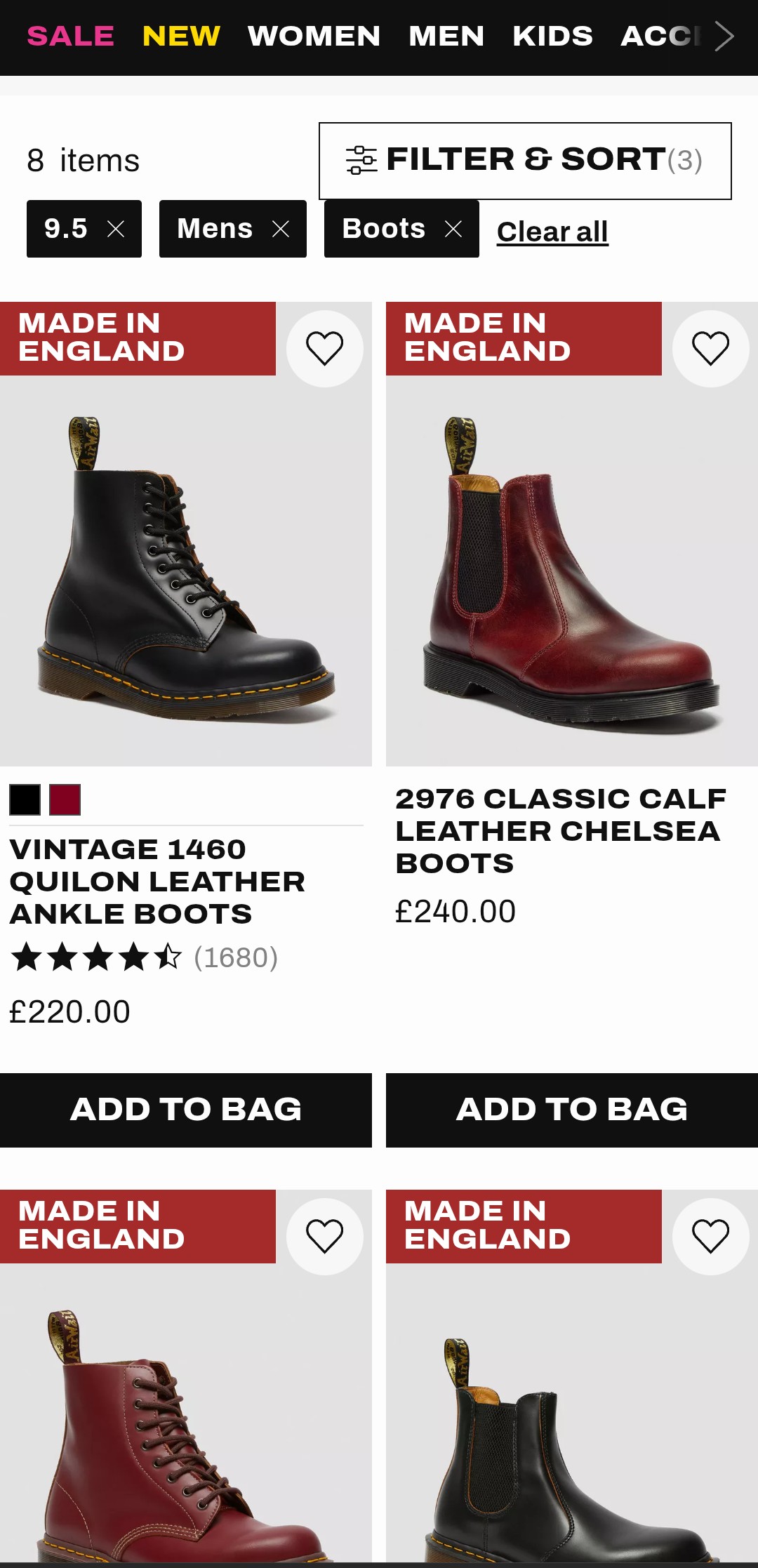The height and width of the screenshot is (1568, 758).
Task: Add Vintage 1460 Quilon boots to bag
Action: (186, 1110)
